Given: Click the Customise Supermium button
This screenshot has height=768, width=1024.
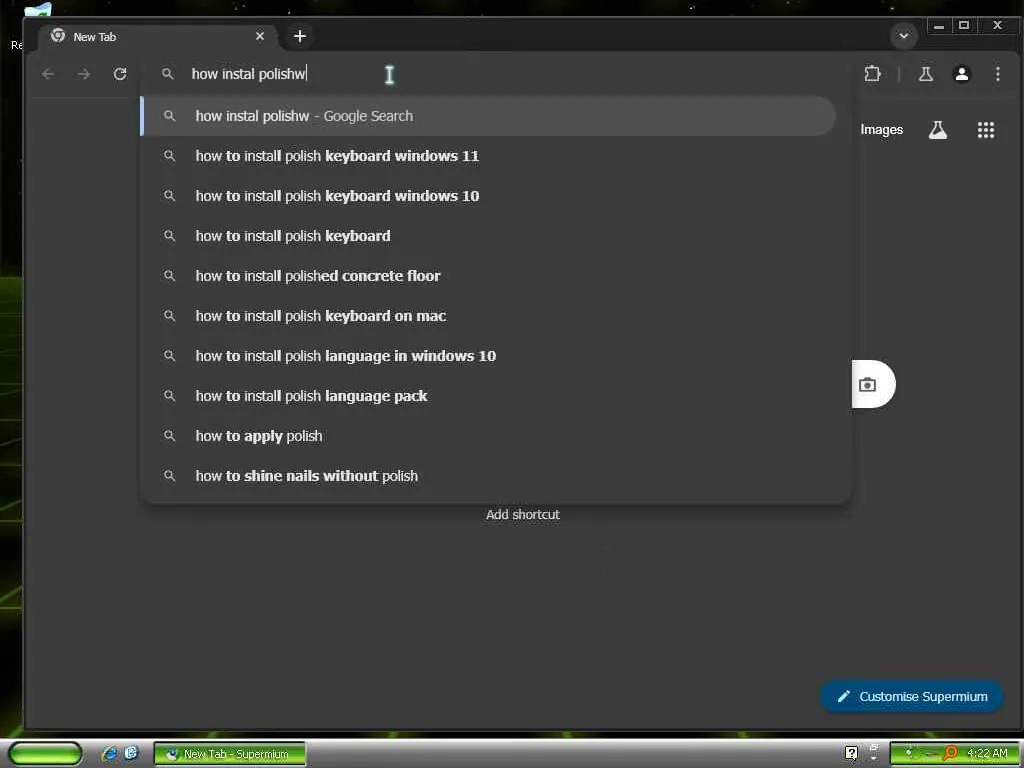Looking at the screenshot, I should [912, 697].
